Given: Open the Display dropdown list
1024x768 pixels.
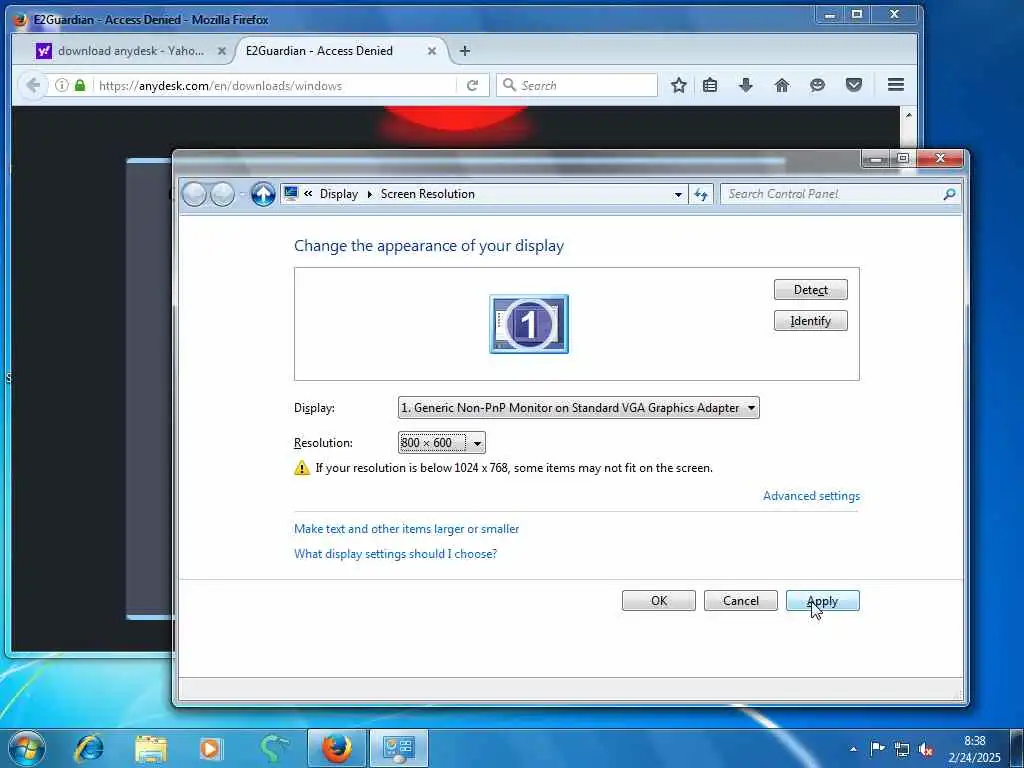Looking at the screenshot, I should [x=579, y=408].
